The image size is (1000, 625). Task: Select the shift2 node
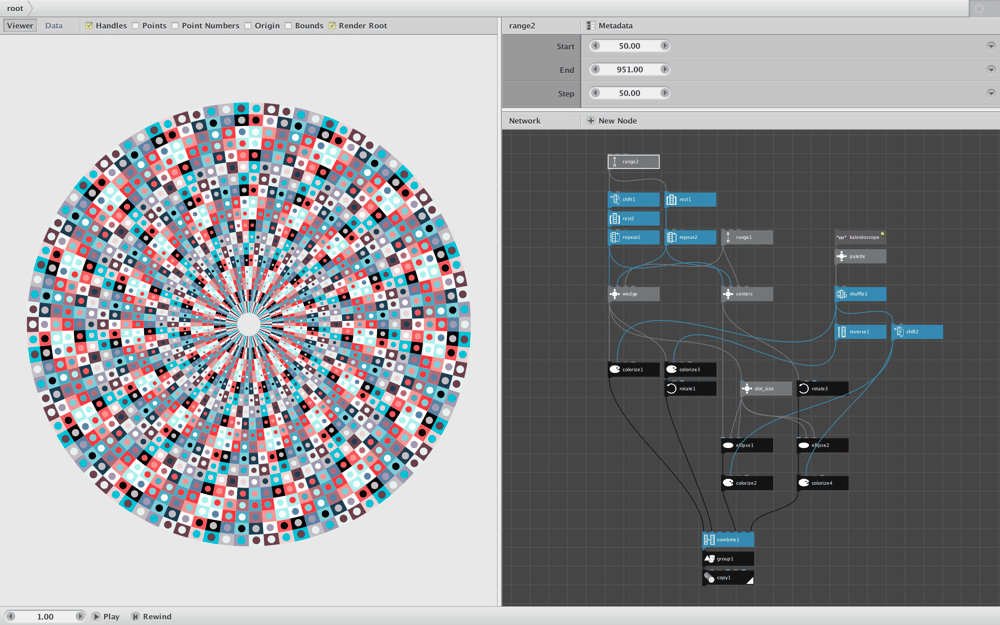tap(917, 332)
